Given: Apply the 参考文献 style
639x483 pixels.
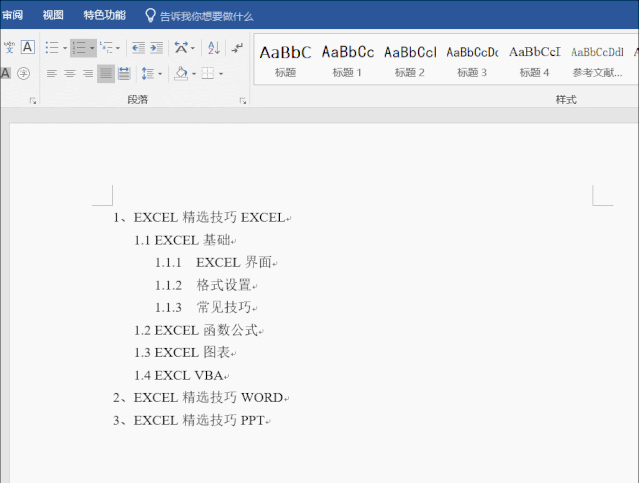Looking at the screenshot, I should pyautogui.click(x=597, y=60).
